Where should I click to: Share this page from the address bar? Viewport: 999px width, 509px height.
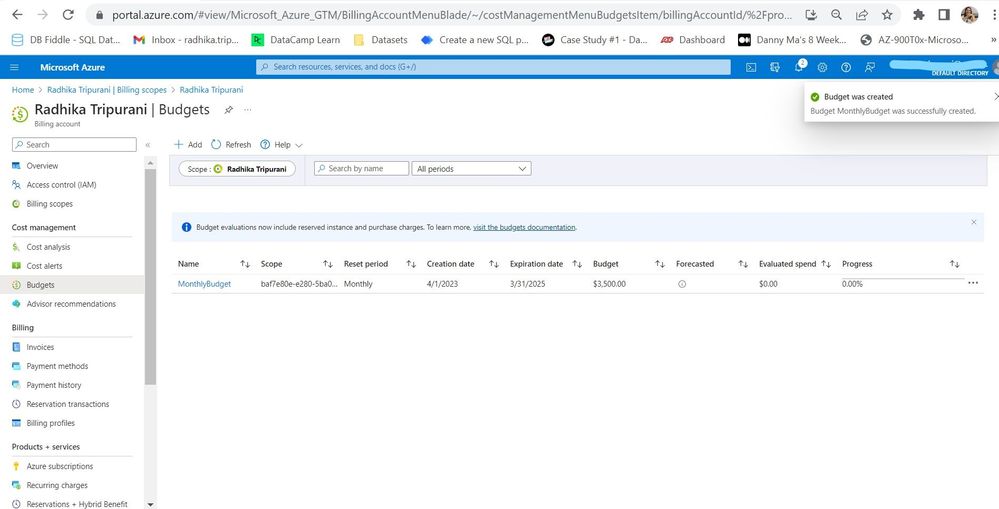tap(862, 14)
